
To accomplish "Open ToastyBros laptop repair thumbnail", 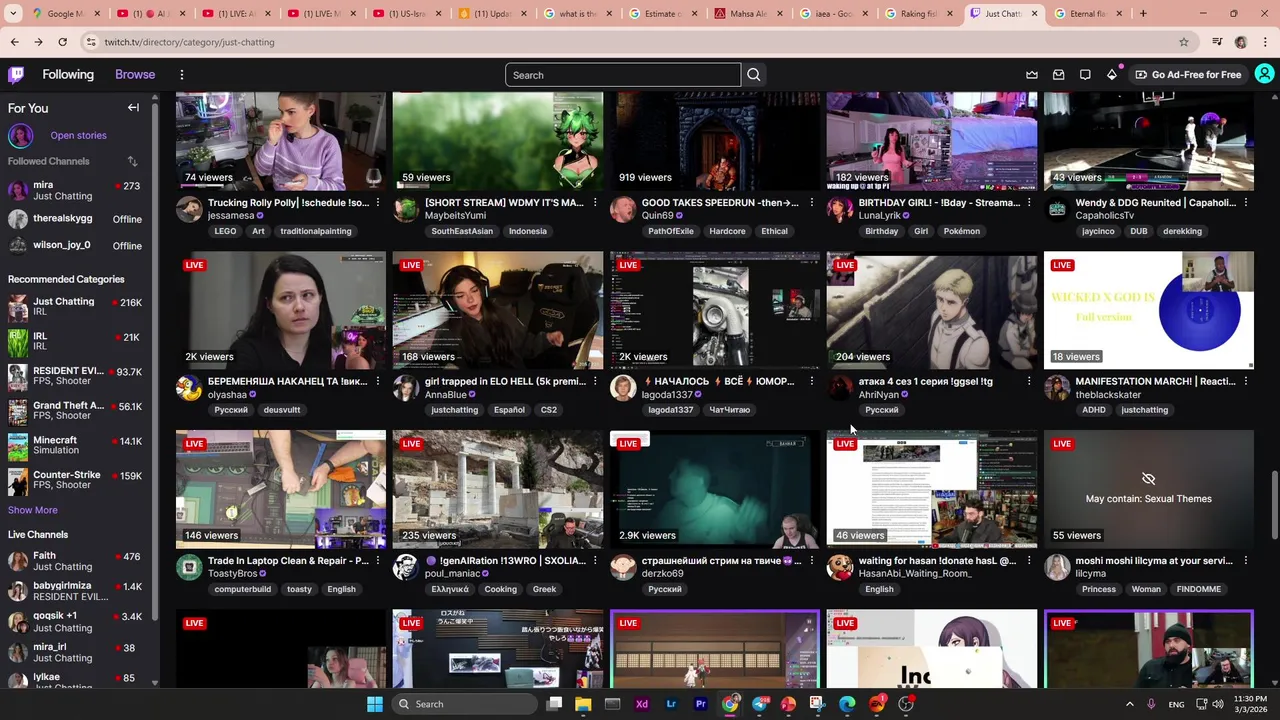I will click(281, 489).
